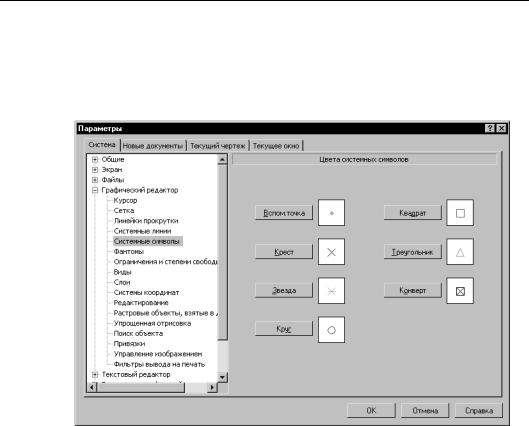This screenshot has height=426, width=529.
Task: Expand the Текстовый редактор node
Action: pos(95,374)
